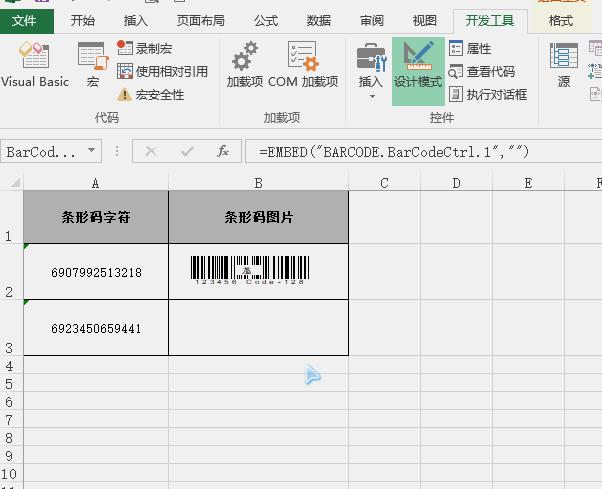Click the Name Box showing BarCod...

tap(43, 152)
